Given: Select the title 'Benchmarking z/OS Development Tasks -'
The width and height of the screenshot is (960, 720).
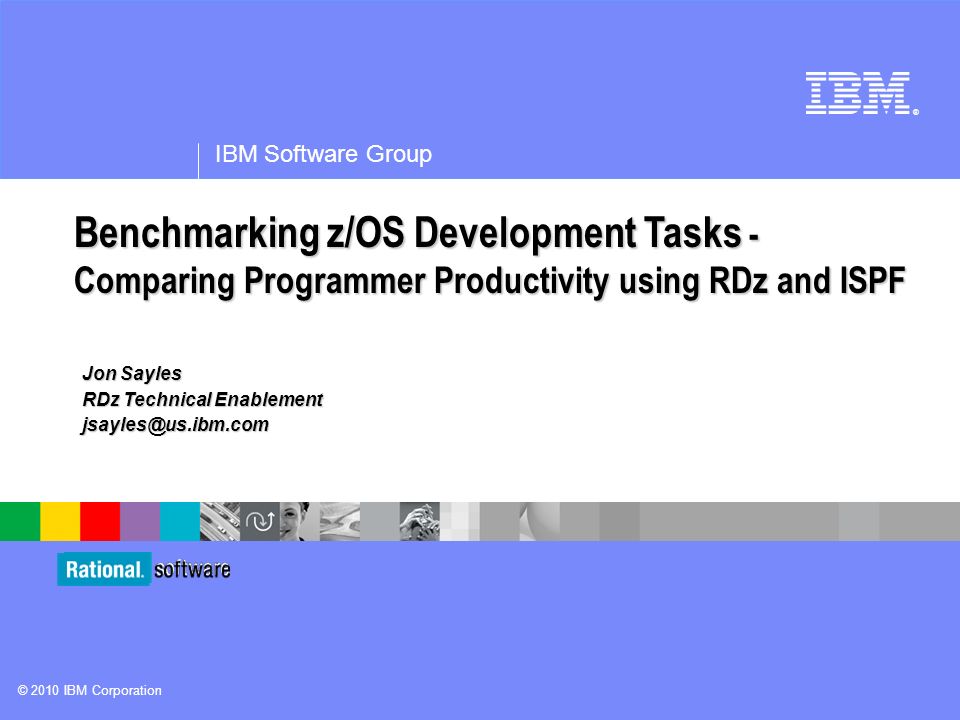Looking at the screenshot, I should [x=416, y=233].
